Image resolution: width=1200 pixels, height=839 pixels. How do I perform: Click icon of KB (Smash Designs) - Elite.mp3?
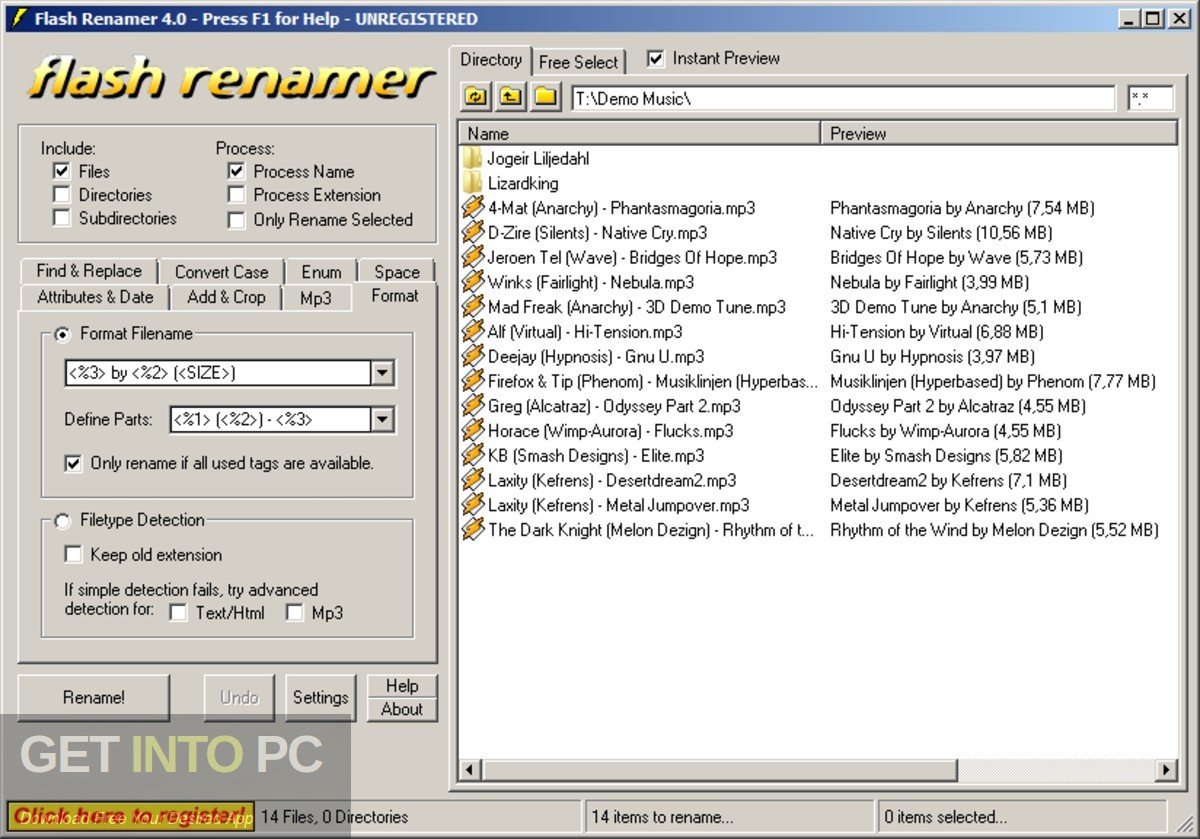click(x=473, y=455)
